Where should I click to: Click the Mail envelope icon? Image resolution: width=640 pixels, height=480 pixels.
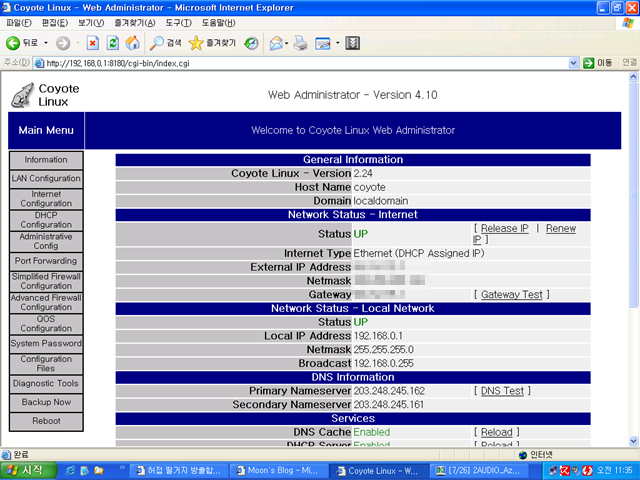pos(277,43)
